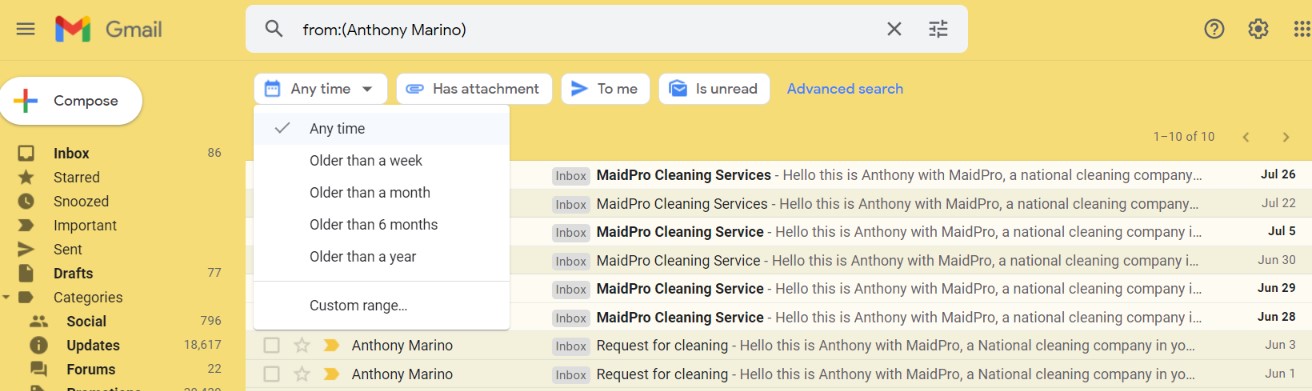
Task: Tick the checkbox for the Jun 1 email
Action: (x=271, y=374)
